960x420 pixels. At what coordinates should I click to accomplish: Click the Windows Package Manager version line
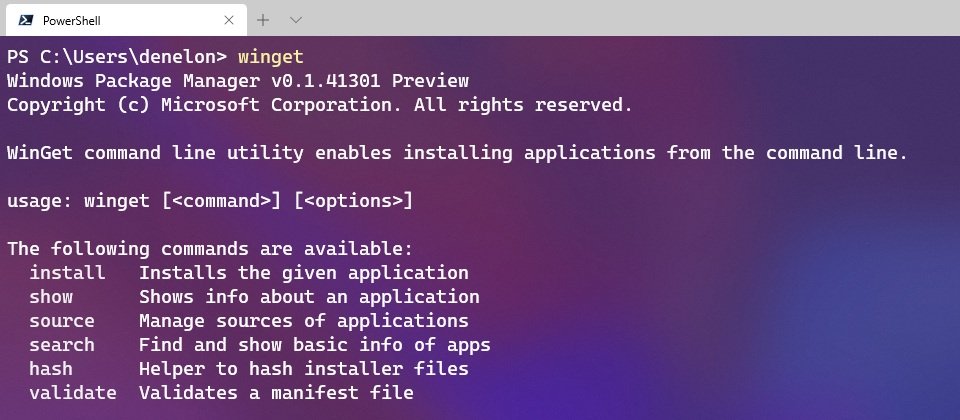(238, 81)
